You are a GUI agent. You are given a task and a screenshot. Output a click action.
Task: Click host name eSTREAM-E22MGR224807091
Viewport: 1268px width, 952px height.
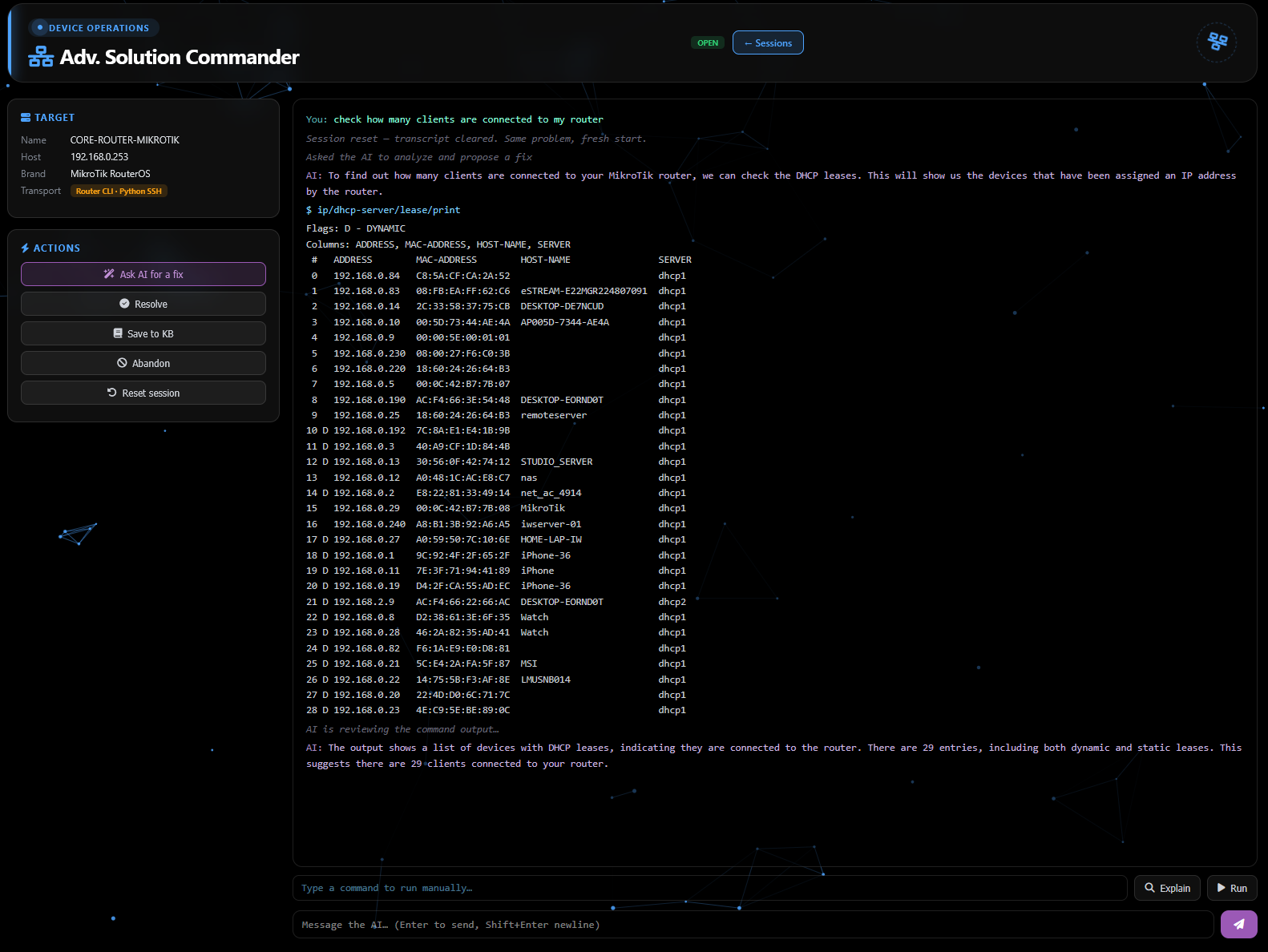(x=584, y=291)
